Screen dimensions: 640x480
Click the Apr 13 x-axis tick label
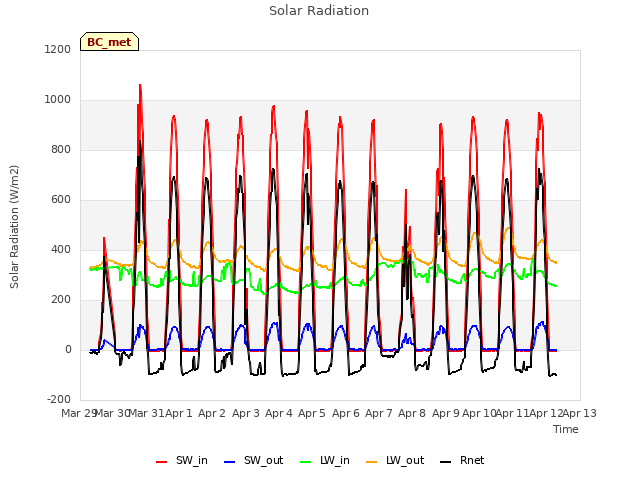580,413
